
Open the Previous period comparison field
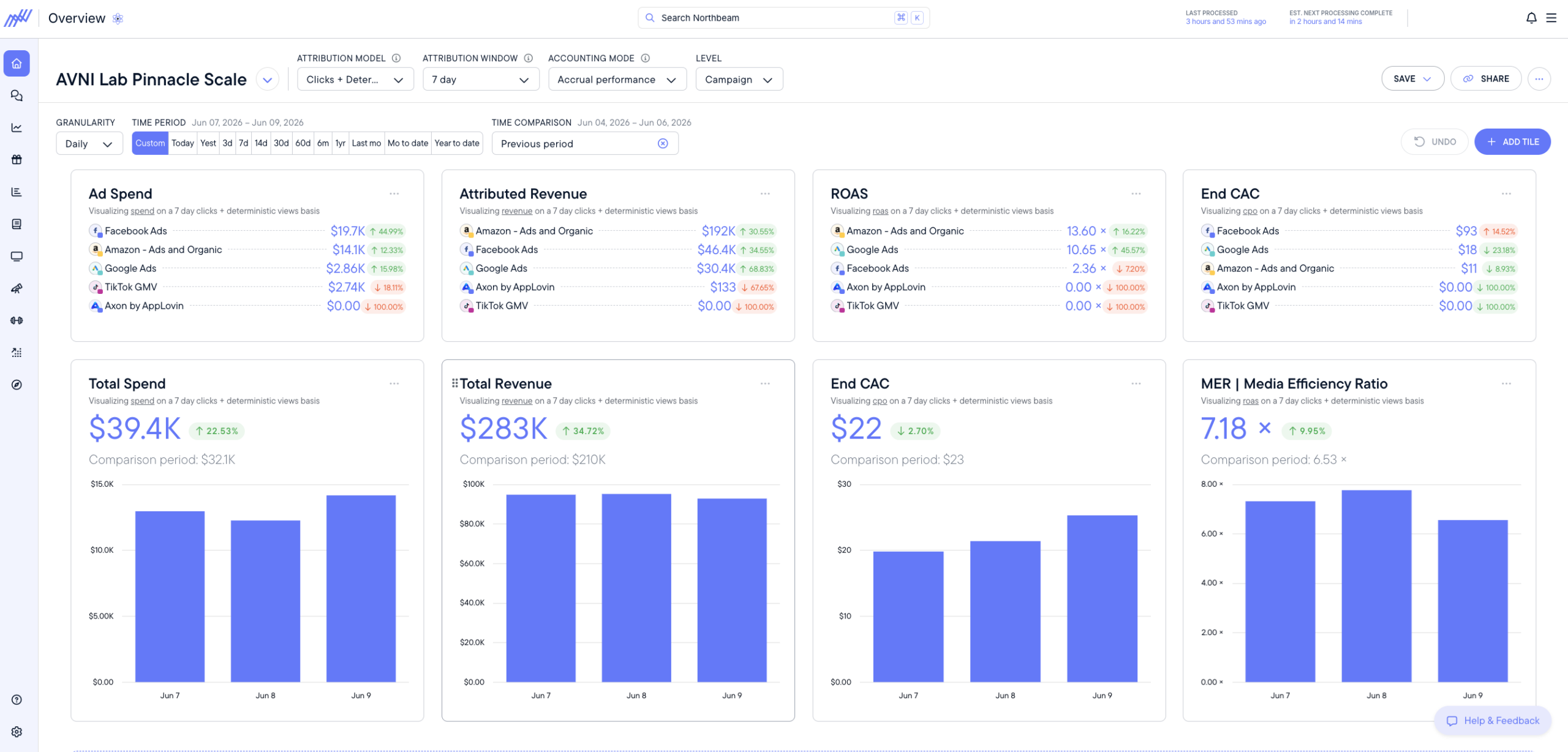tap(585, 143)
